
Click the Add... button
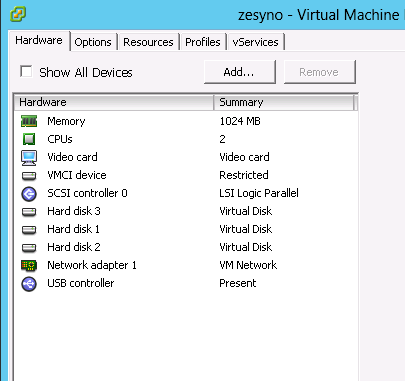pyautogui.click(x=240, y=72)
